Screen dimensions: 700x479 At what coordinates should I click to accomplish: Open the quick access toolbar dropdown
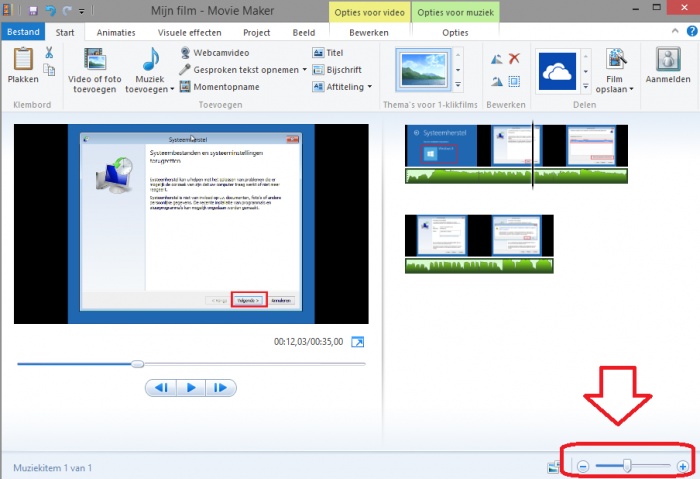coord(82,11)
